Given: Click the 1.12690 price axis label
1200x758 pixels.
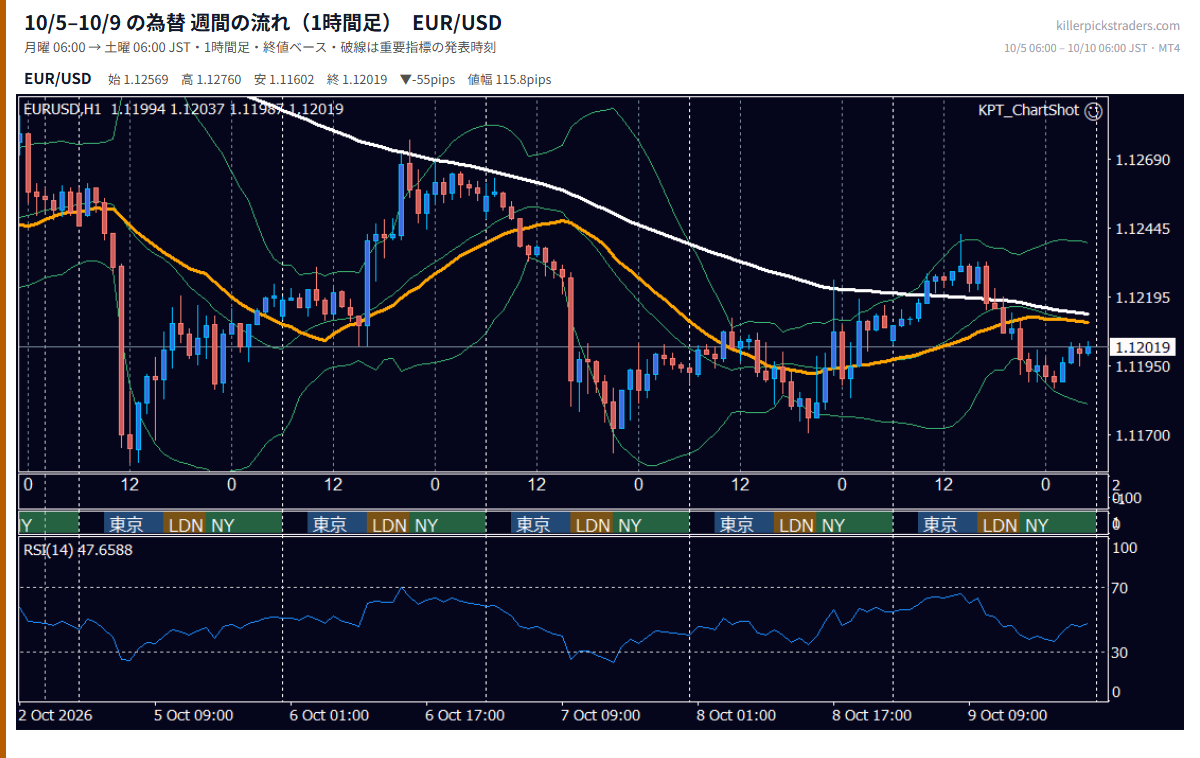Looking at the screenshot, I should pyautogui.click(x=1142, y=160).
